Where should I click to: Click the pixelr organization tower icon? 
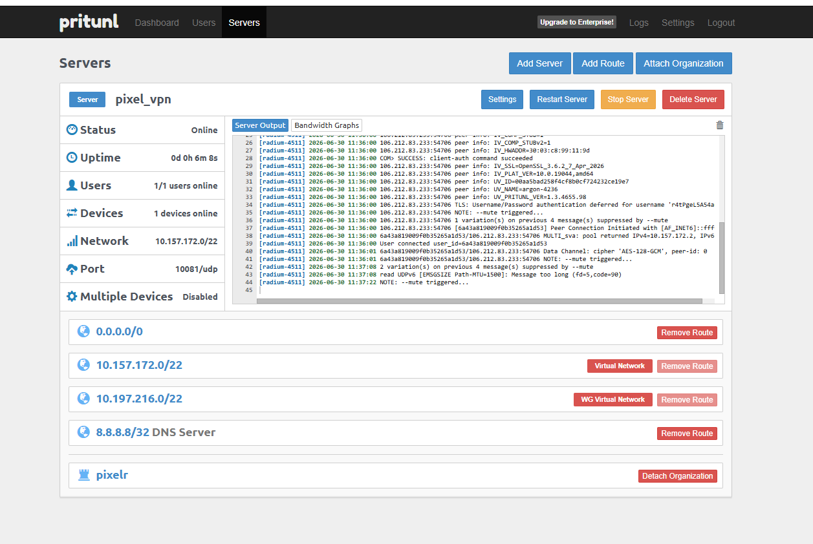pos(83,475)
